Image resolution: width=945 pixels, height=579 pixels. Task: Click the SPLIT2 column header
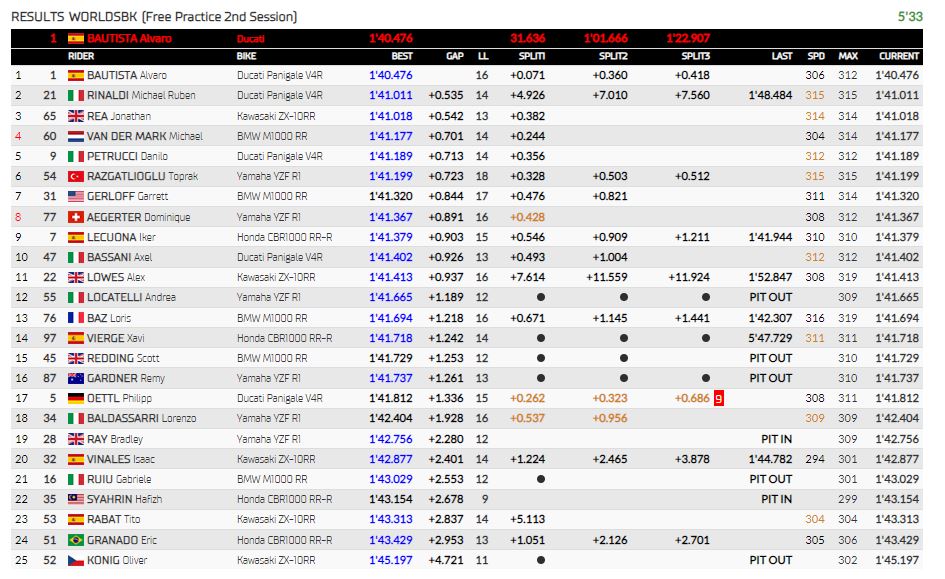(613, 56)
